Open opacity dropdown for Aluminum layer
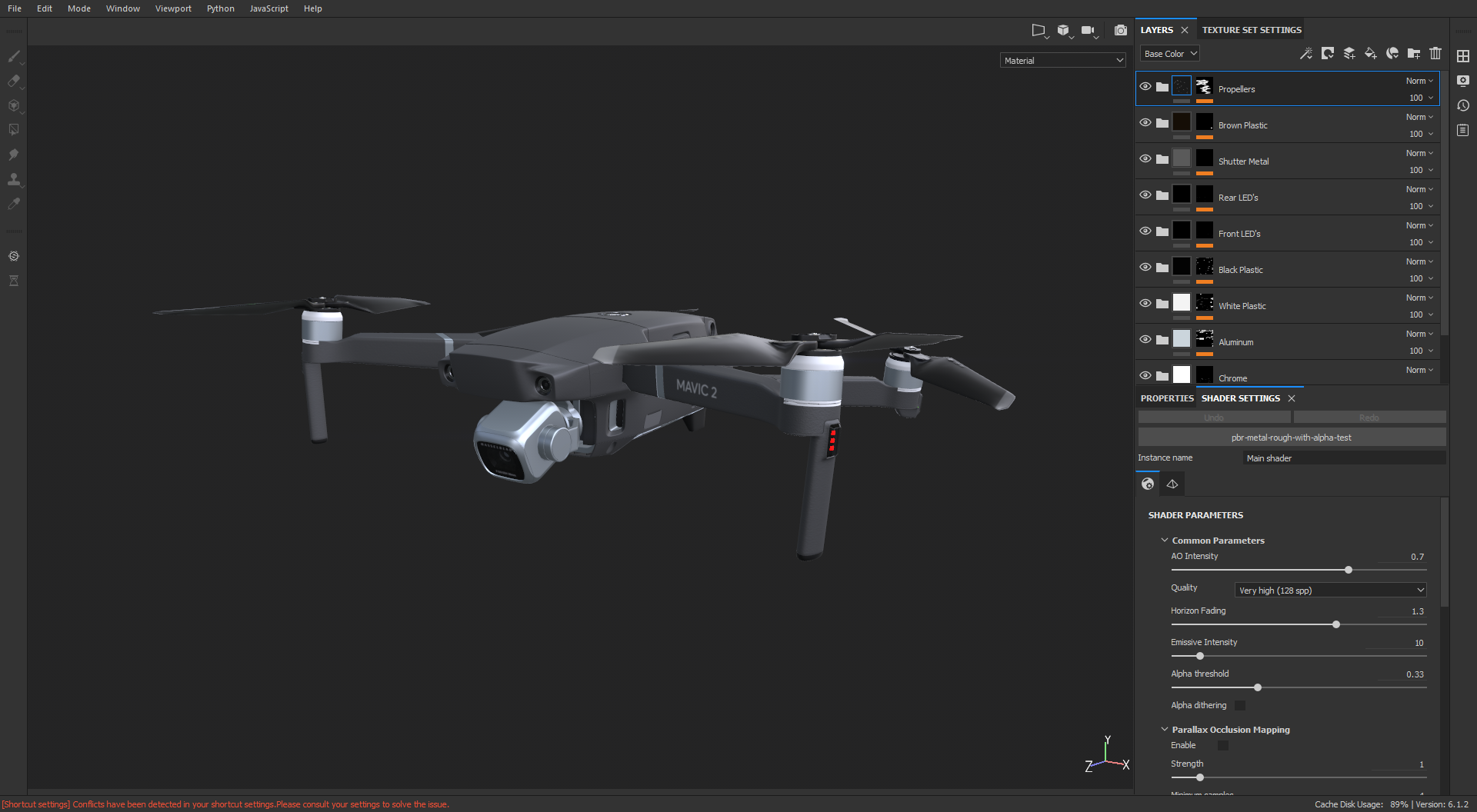The image size is (1477, 812). (x=1422, y=351)
